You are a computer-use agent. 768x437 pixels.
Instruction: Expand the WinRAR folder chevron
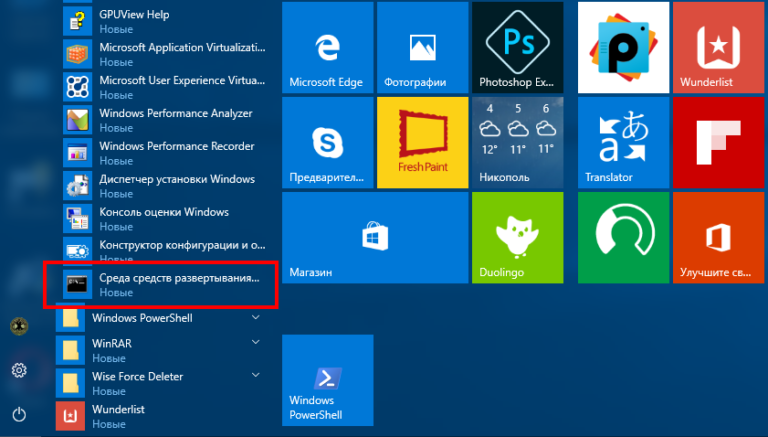pos(256,342)
